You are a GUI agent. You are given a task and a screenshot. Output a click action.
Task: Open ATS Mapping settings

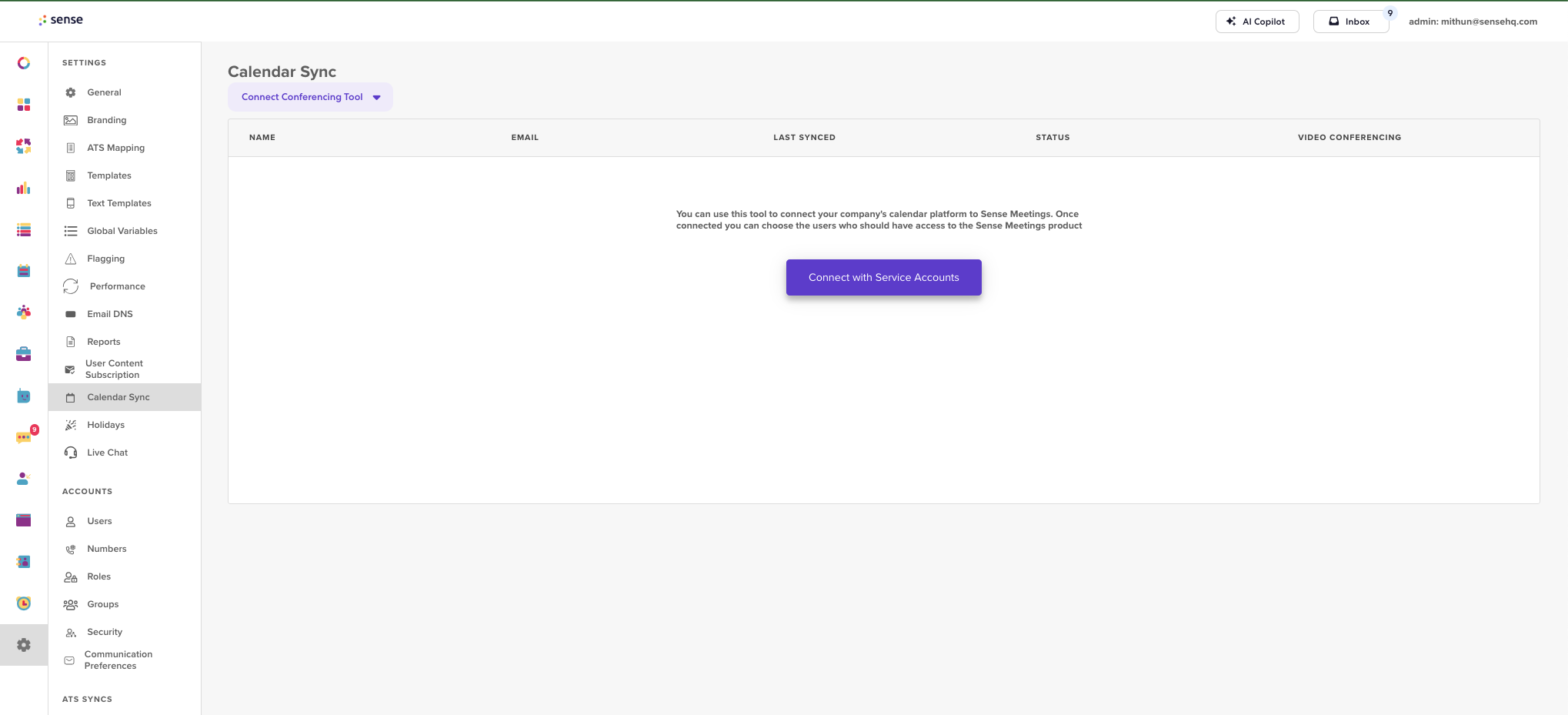pyautogui.click(x=116, y=148)
